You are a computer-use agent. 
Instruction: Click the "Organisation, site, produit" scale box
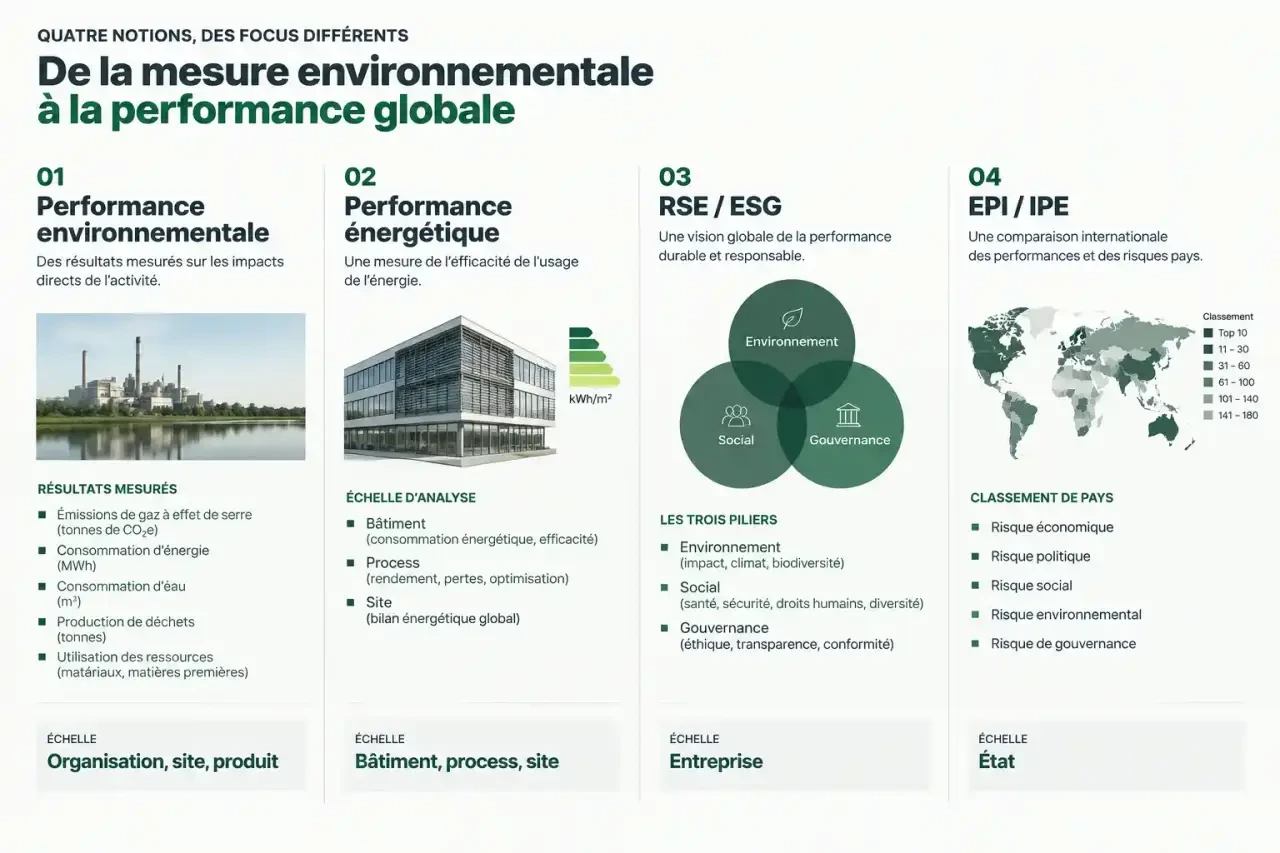coord(171,755)
